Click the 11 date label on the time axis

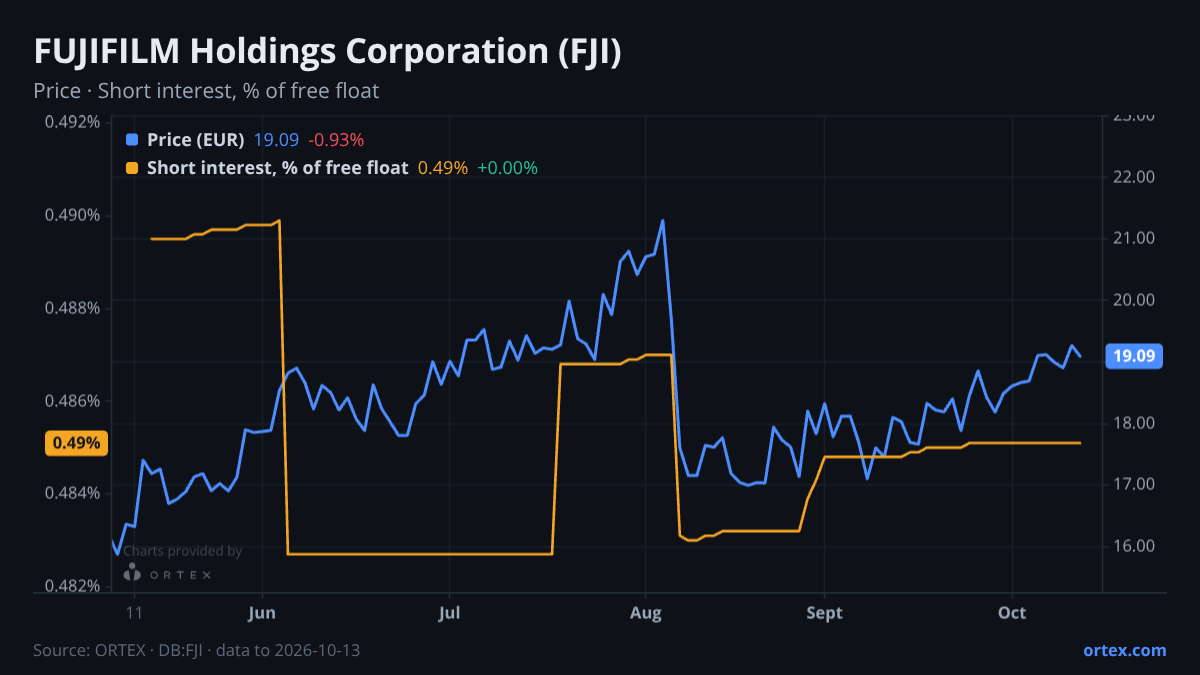point(136,613)
